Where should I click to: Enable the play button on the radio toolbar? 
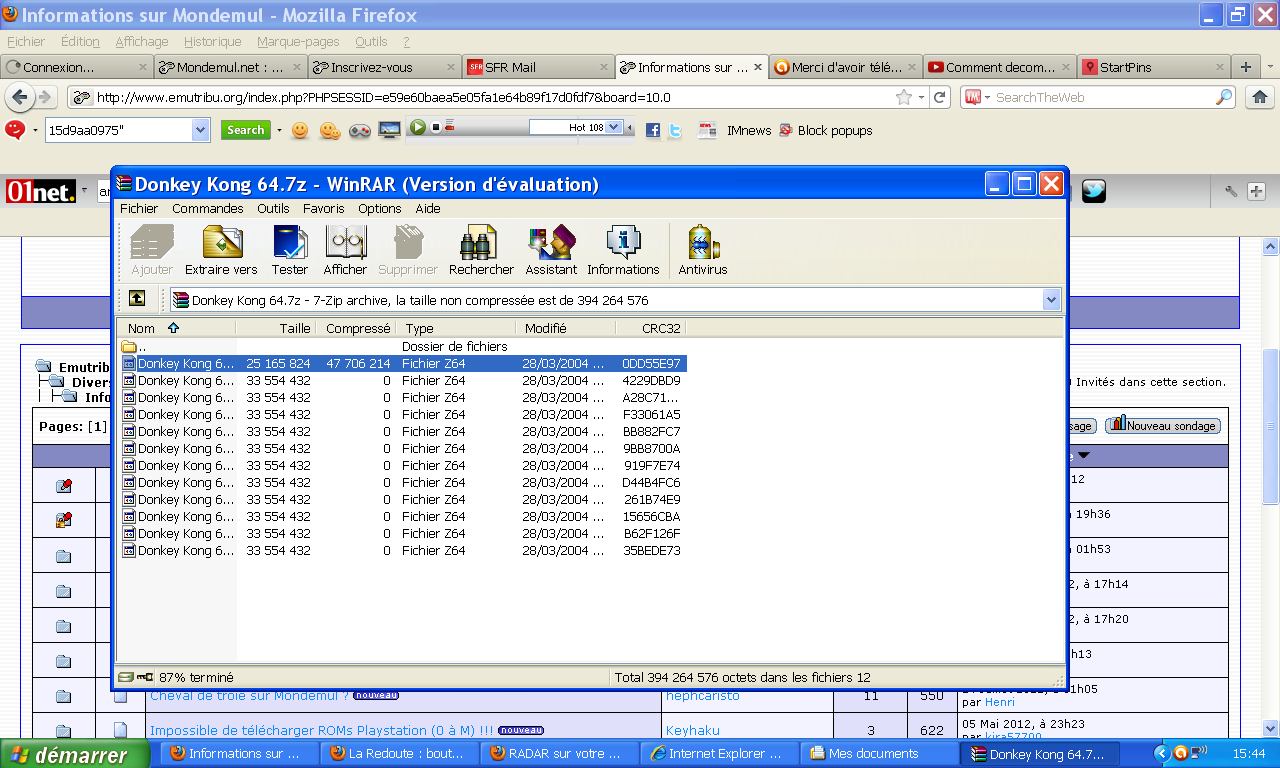418,127
